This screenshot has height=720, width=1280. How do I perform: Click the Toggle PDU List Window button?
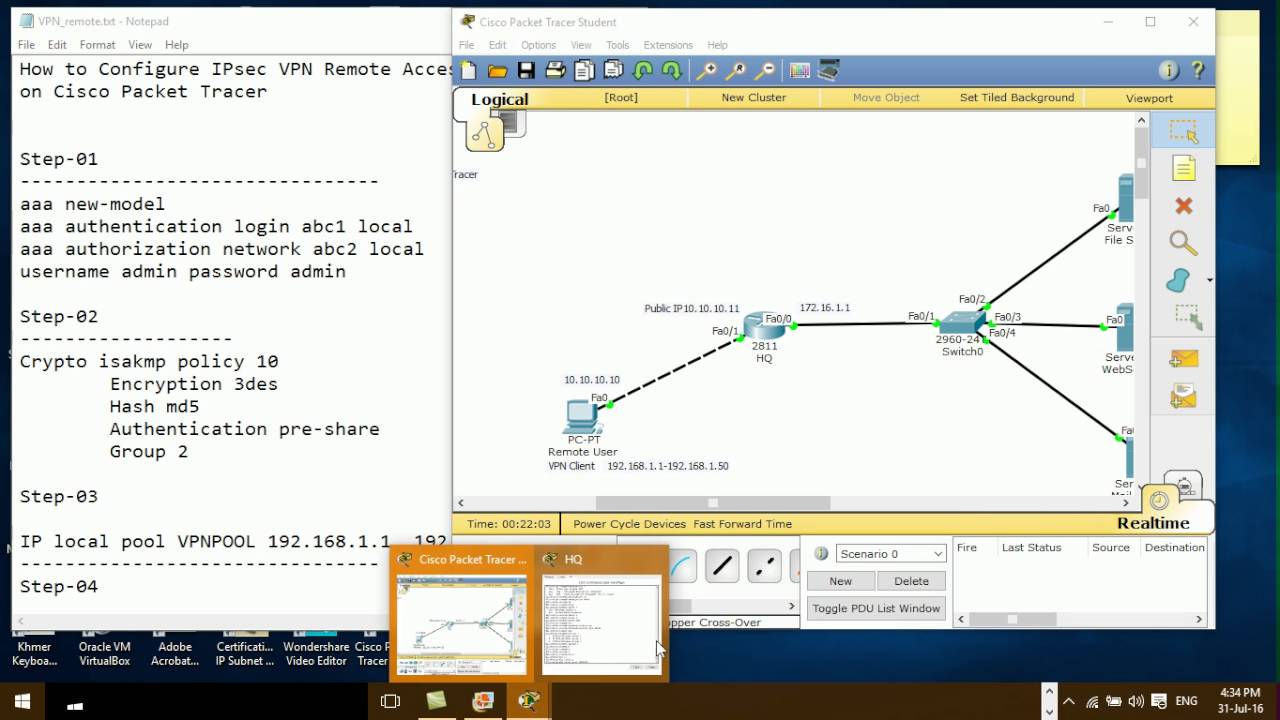tap(876, 608)
